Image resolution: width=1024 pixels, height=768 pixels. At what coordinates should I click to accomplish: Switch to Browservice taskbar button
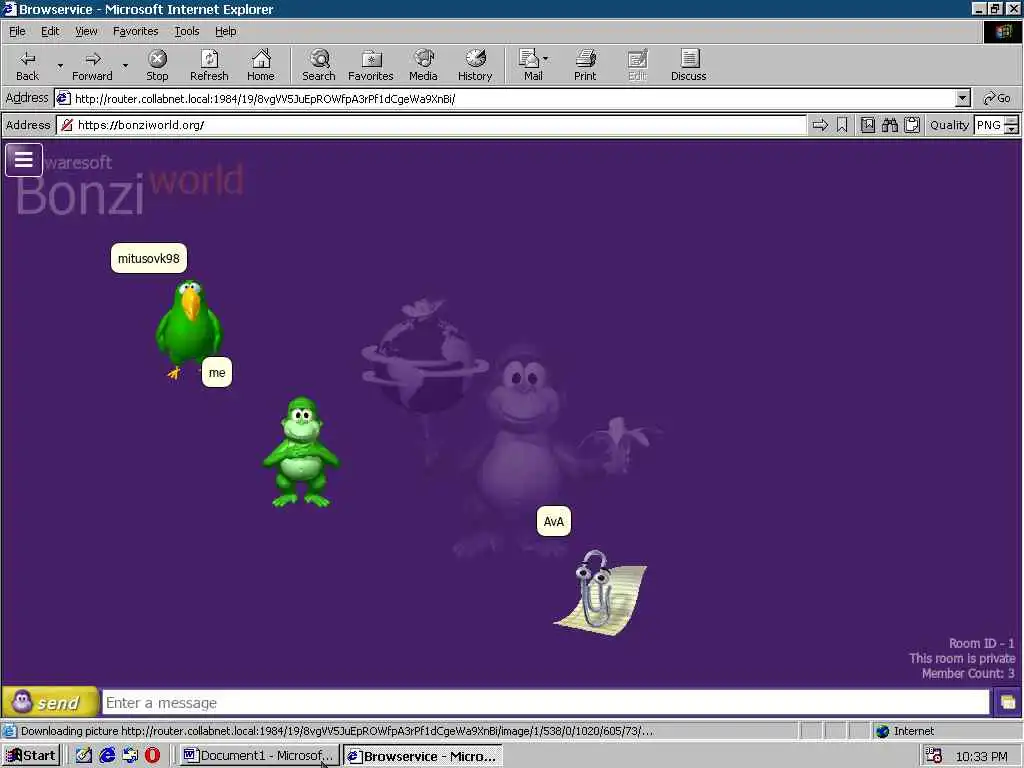coord(423,756)
